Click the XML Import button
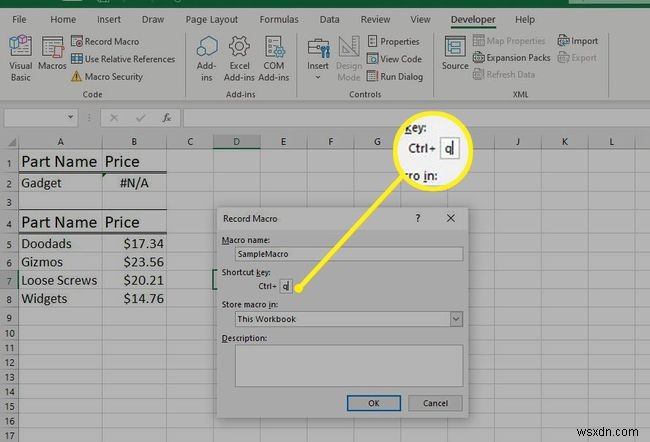The width and height of the screenshot is (650, 442). [577, 41]
